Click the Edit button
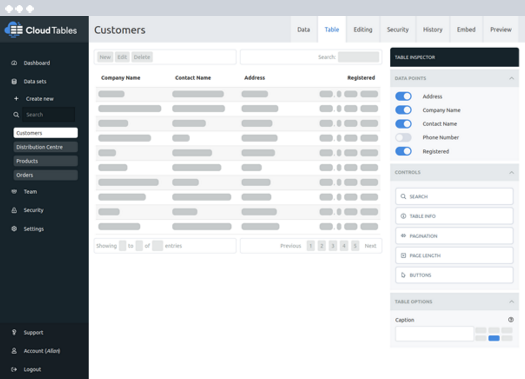The width and height of the screenshot is (525, 379). pos(122,57)
